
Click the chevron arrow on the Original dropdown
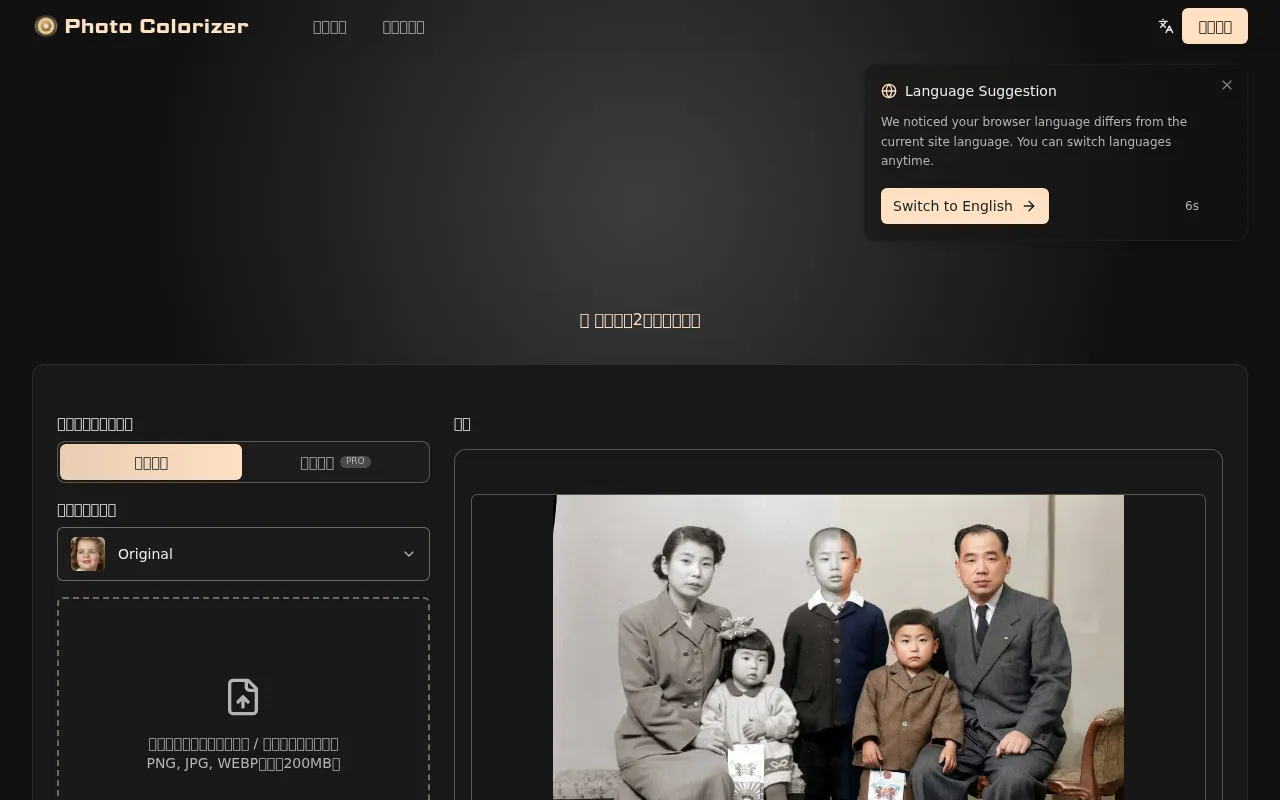[x=409, y=554]
